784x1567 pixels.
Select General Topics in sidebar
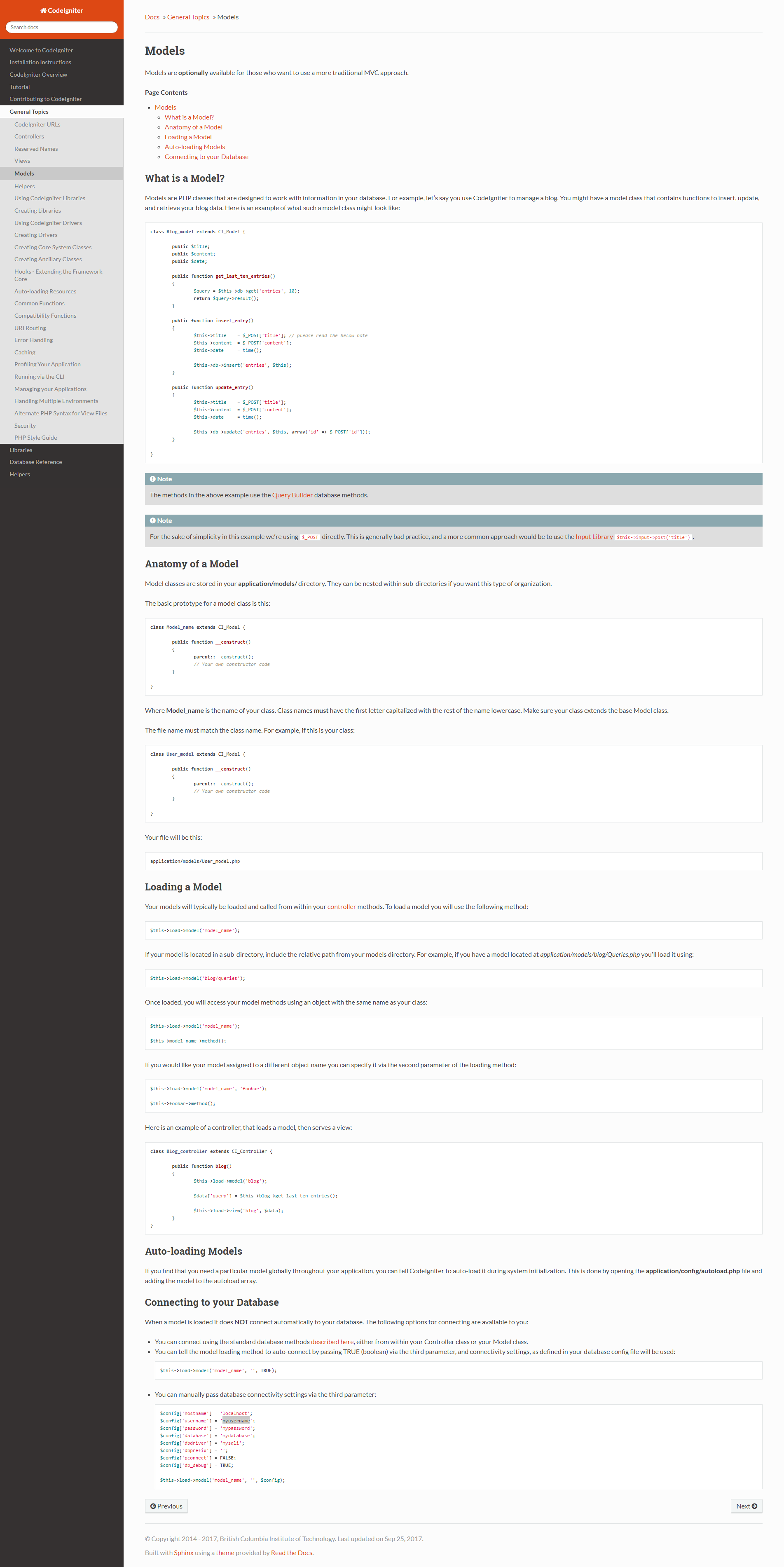pyautogui.click(x=61, y=112)
